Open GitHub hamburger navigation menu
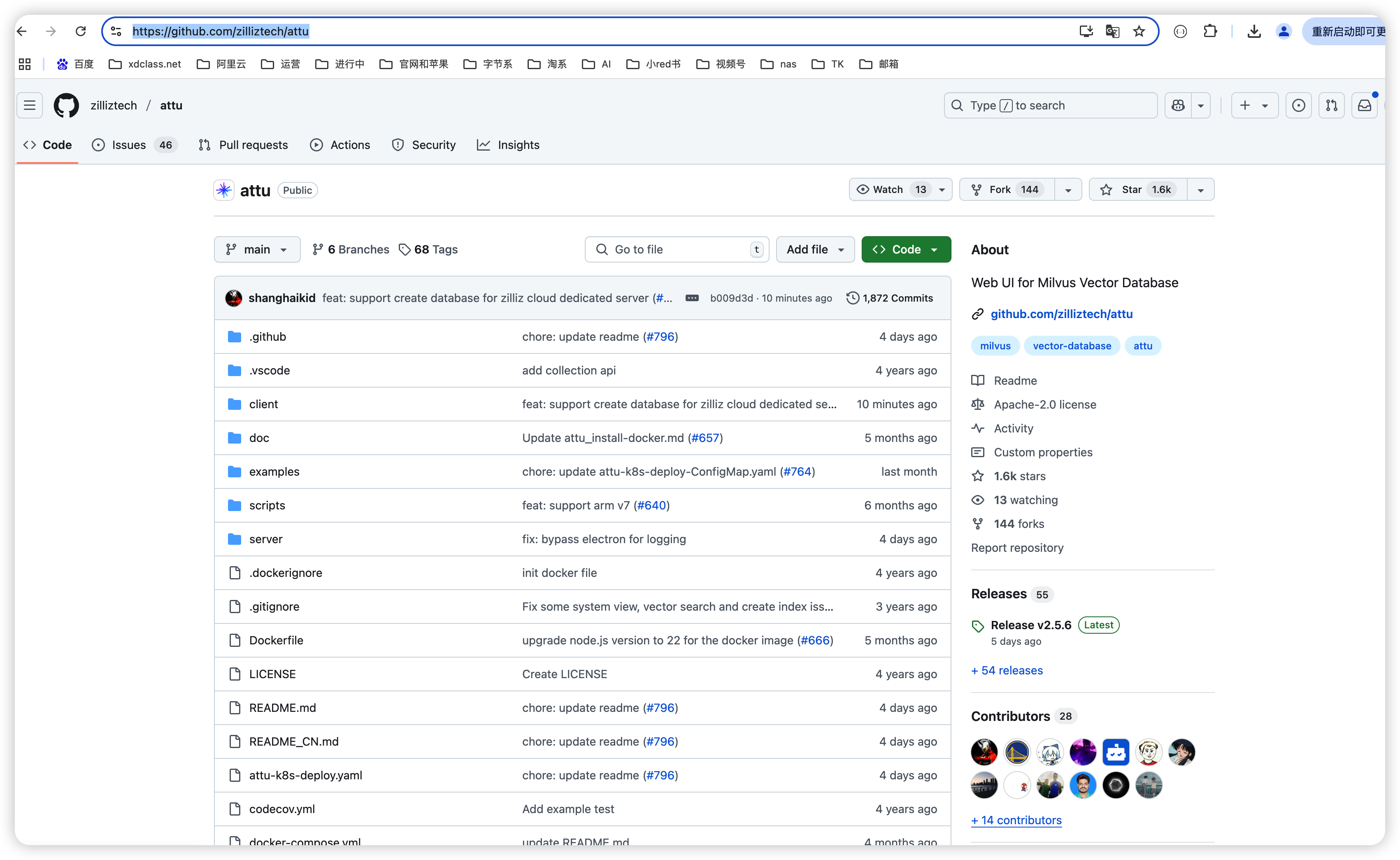Viewport: 1400px width, 860px height. tap(30, 105)
